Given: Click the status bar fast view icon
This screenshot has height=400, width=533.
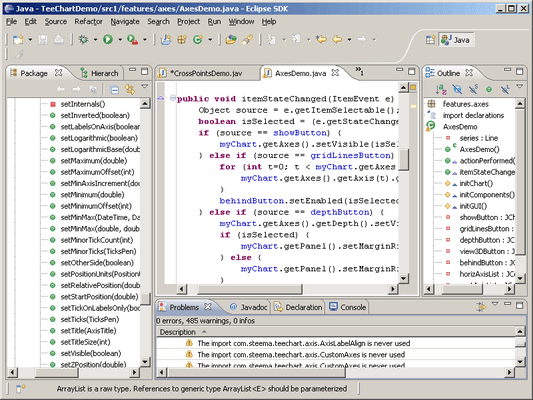Looking at the screenshot, I should 21,388.
